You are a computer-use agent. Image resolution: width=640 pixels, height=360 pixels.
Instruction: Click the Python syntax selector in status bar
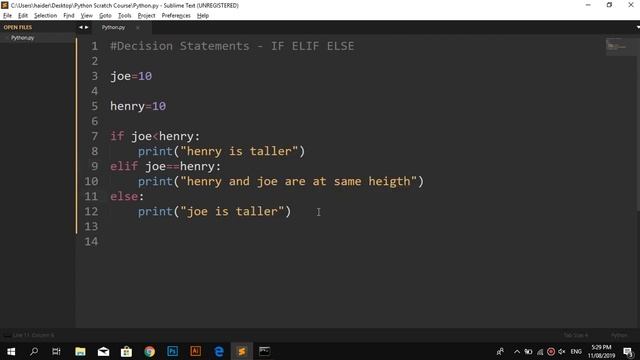tap(619, 335)
